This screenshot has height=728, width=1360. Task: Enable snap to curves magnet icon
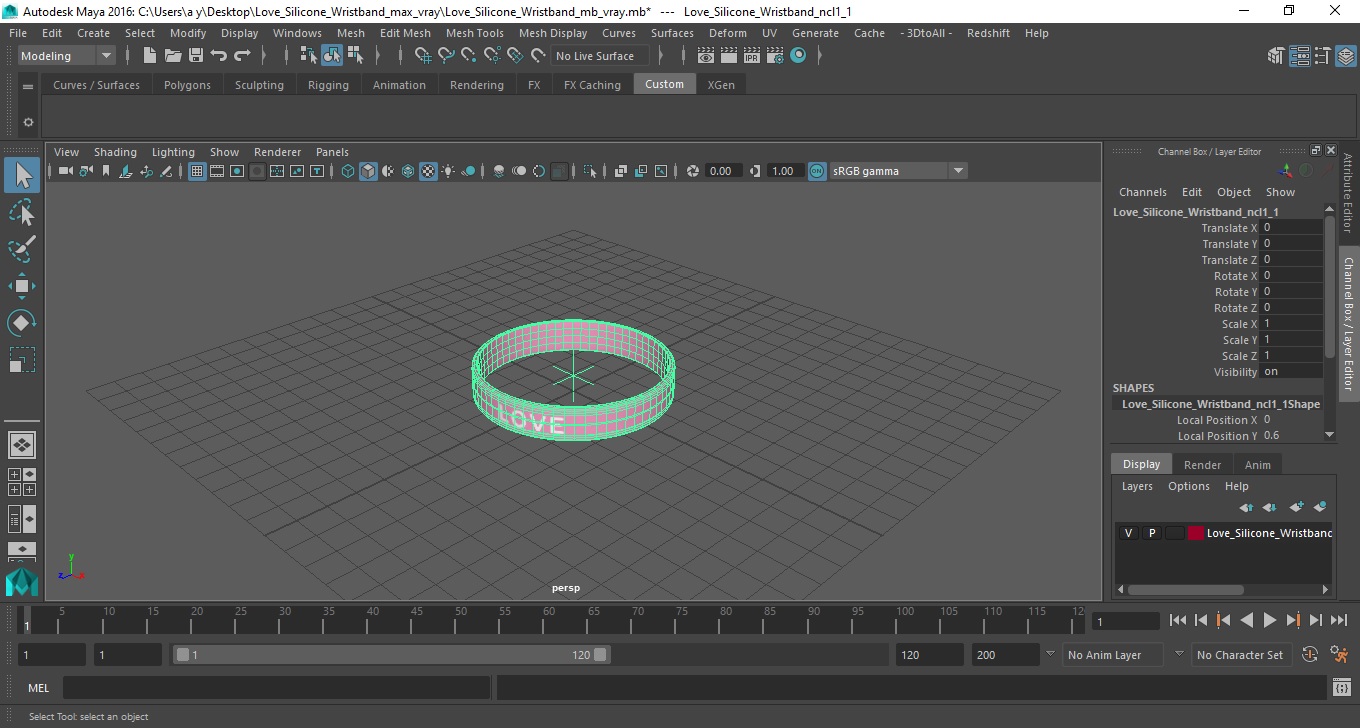[x=446, y=56]
